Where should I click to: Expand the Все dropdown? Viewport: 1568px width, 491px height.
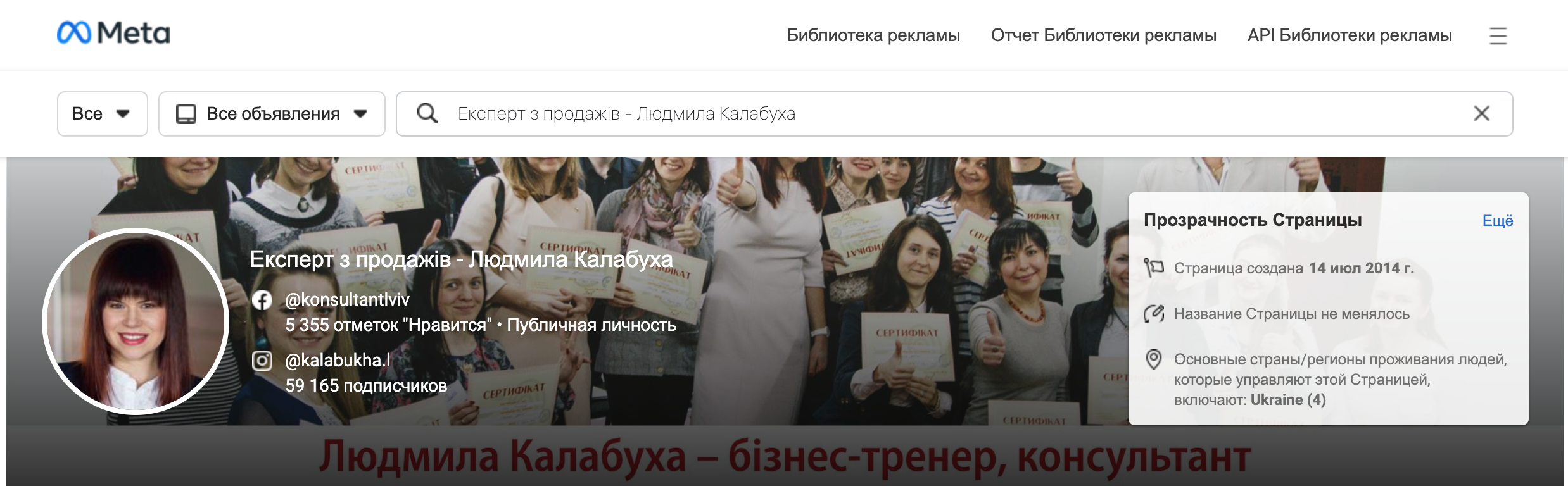[103, 114]
